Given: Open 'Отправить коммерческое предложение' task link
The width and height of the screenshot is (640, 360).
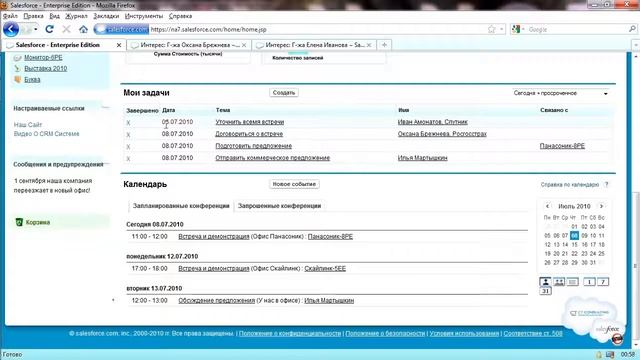Looking at the screenshot, I should [272, 158].
